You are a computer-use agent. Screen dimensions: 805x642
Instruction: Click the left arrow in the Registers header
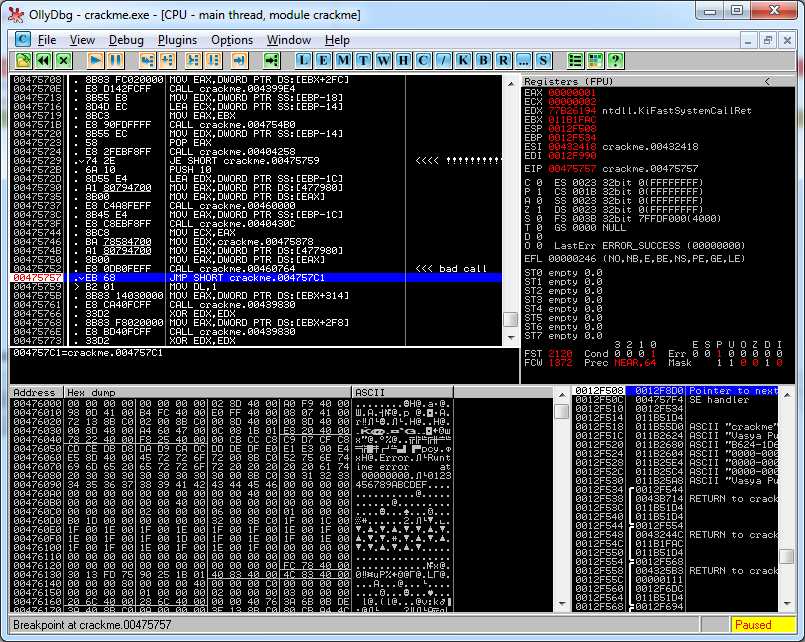click(x=767, y=81)
